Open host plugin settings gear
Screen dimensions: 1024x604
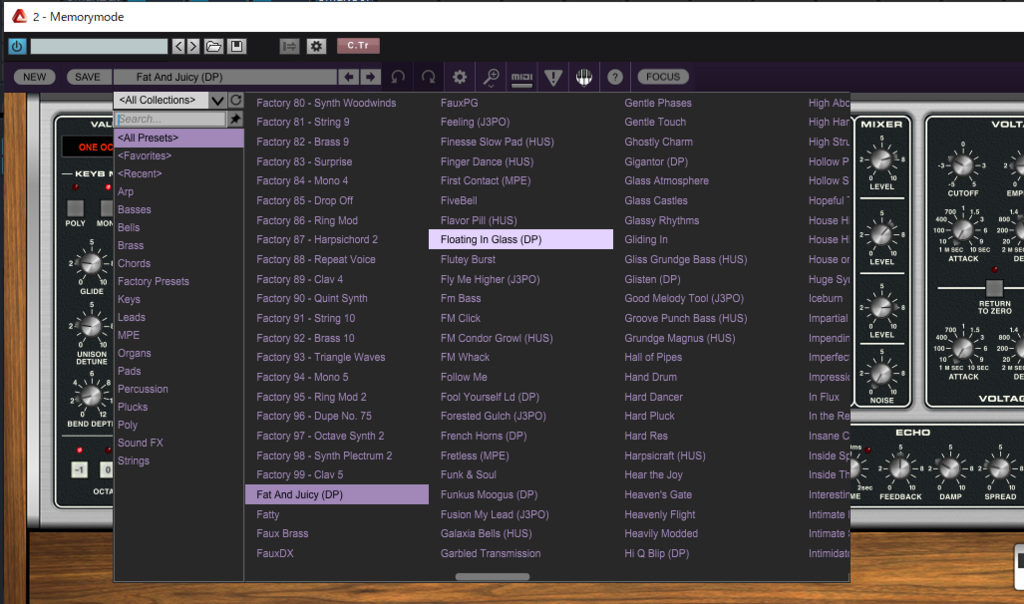click(317, 46)
